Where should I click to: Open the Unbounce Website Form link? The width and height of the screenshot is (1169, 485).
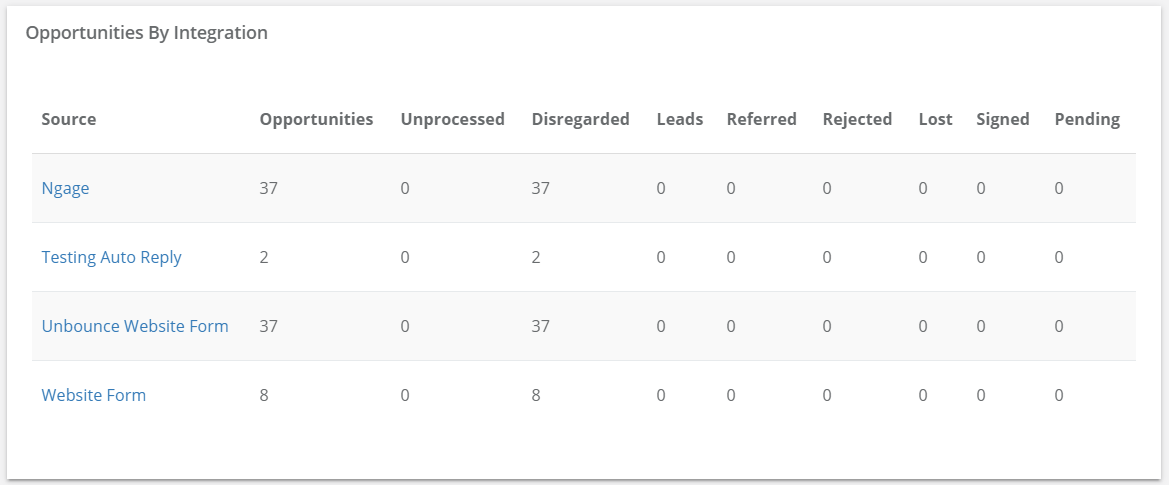[135, 326]
